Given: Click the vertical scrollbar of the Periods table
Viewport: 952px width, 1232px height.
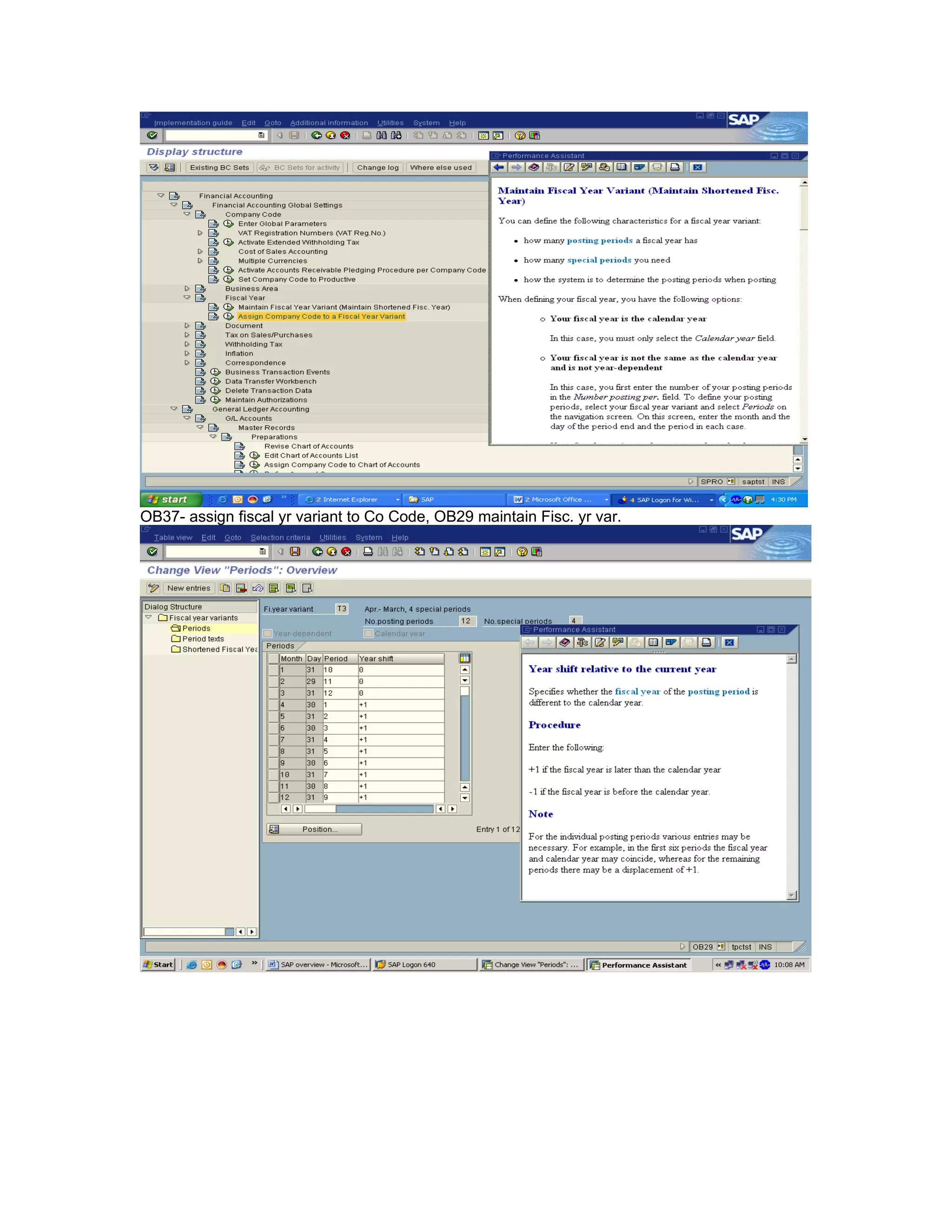Looking at the screenshot, I should click(465, 733).
